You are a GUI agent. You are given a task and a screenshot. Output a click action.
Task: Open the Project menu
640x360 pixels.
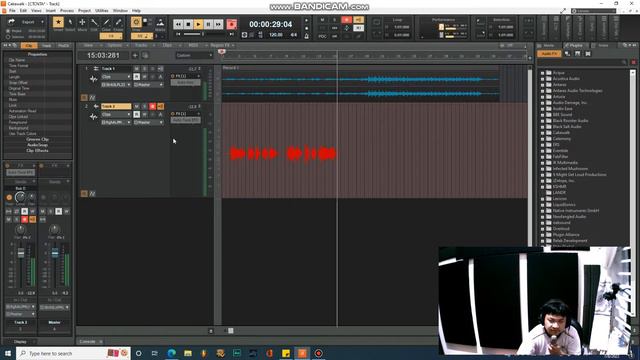coord(84,11)
